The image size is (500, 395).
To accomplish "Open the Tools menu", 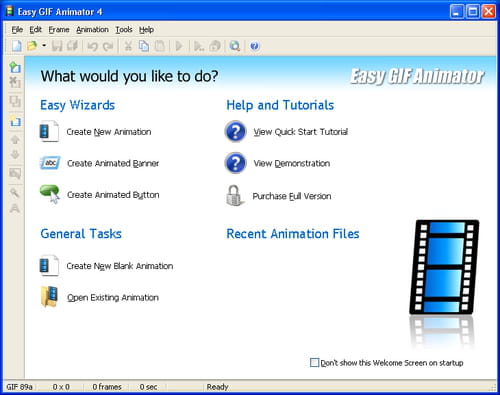I will (x=124, y=30).
